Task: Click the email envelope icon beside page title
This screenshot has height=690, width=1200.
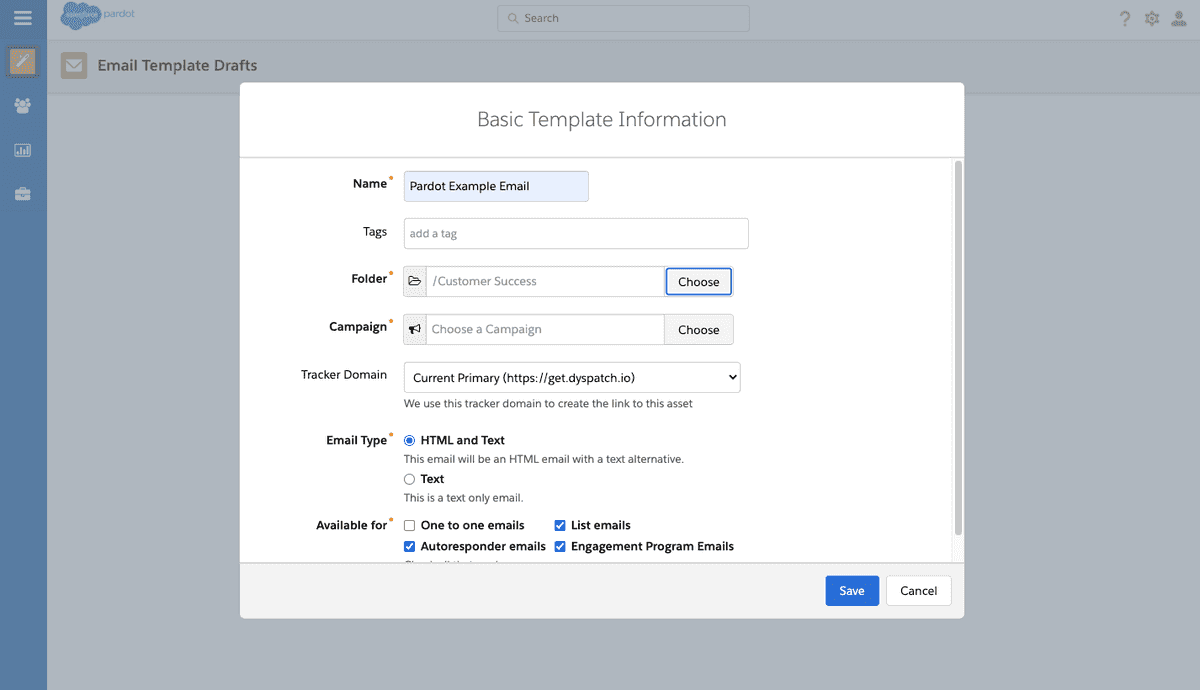Action: pyautogui.click(x=74, y=65)
